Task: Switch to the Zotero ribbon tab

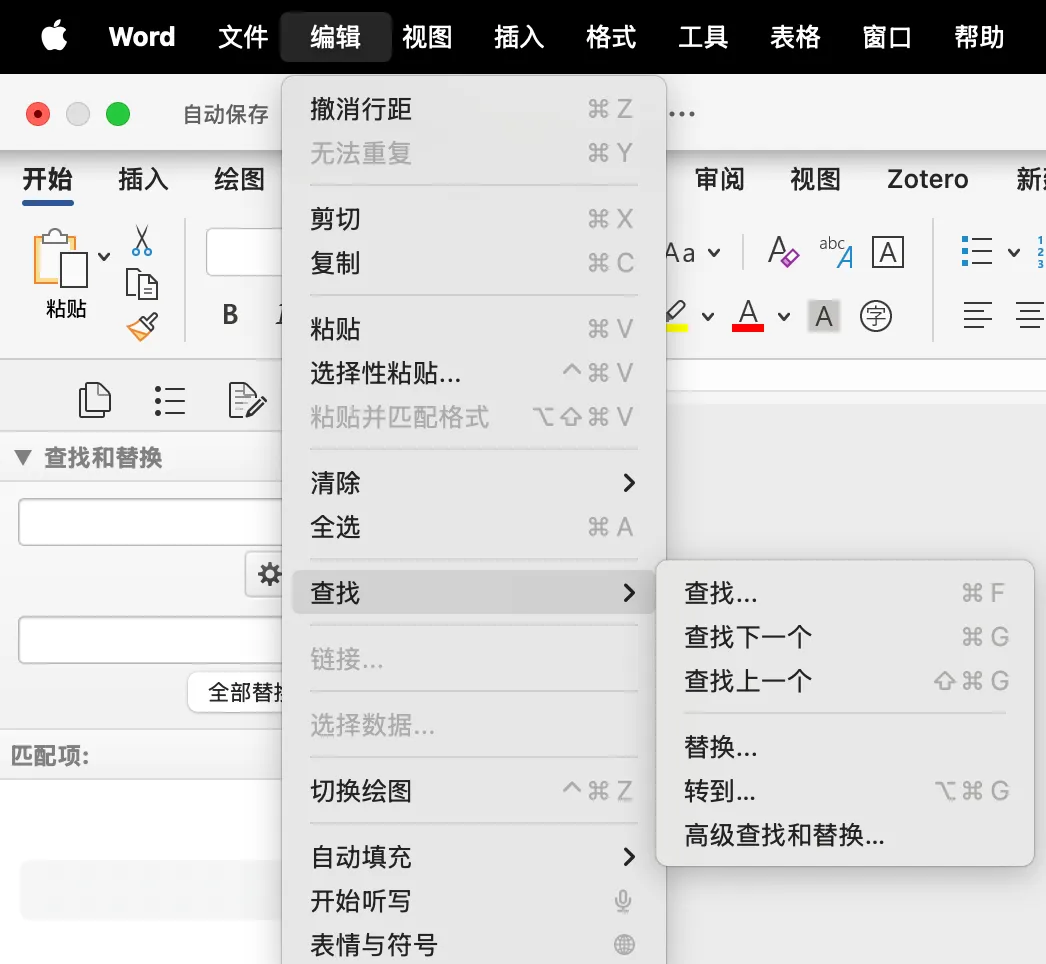Action: [x=927, y=179]
